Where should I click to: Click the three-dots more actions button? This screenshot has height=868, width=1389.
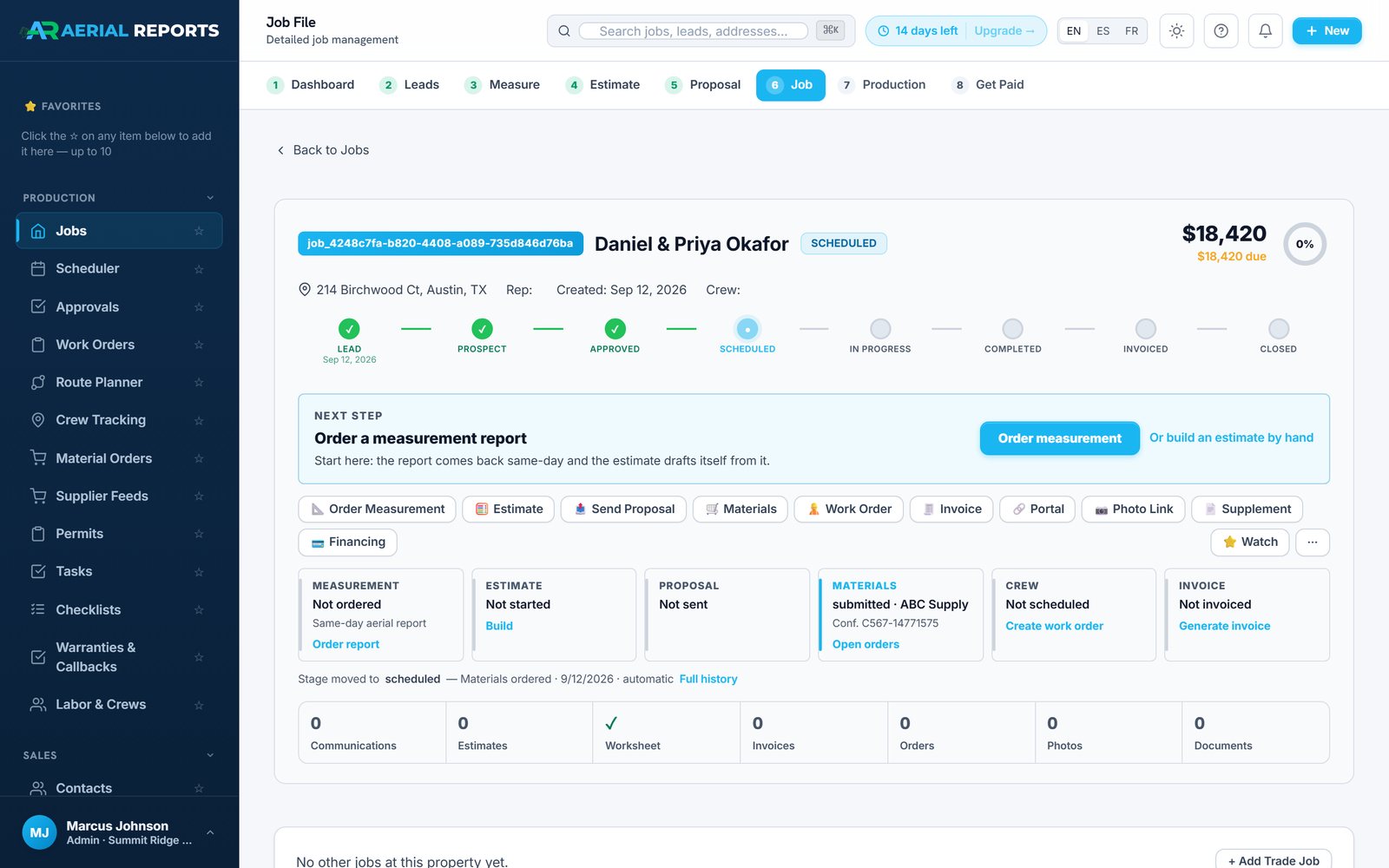coord(1312,542)
